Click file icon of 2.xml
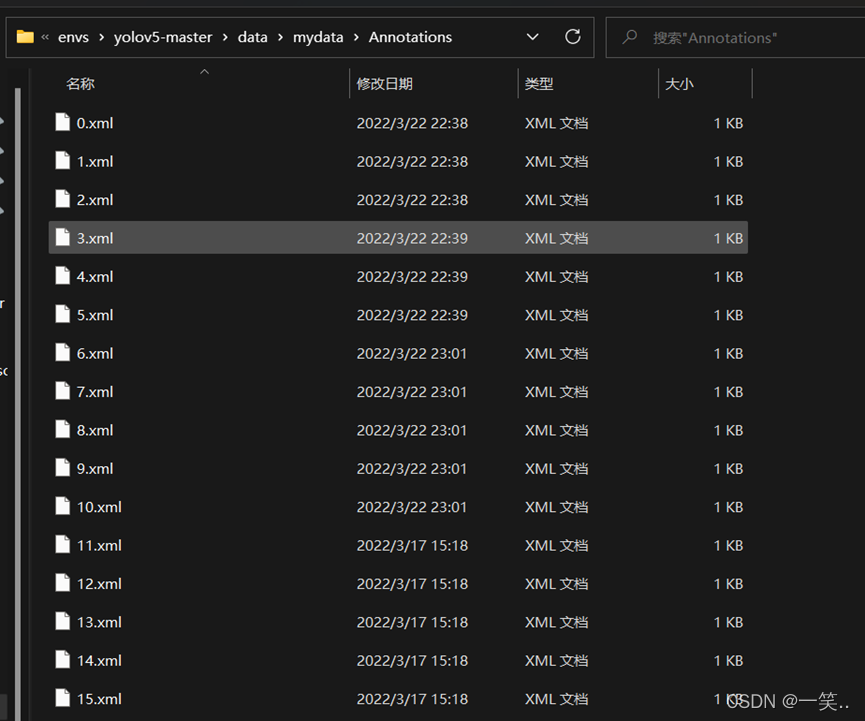The height and width of the screenshot is (721, 865). click(63, 199)
